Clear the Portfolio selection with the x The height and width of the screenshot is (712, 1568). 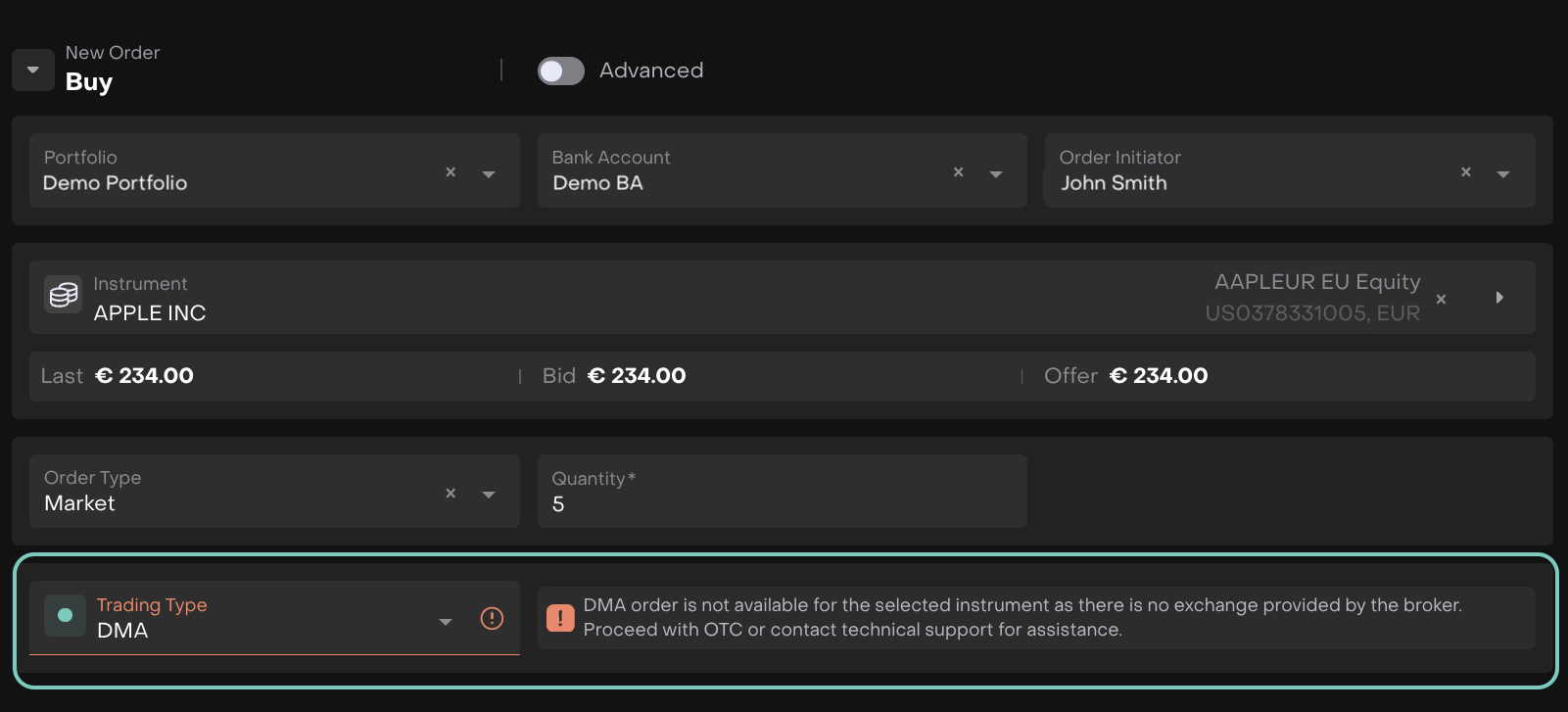coord(451,172)
